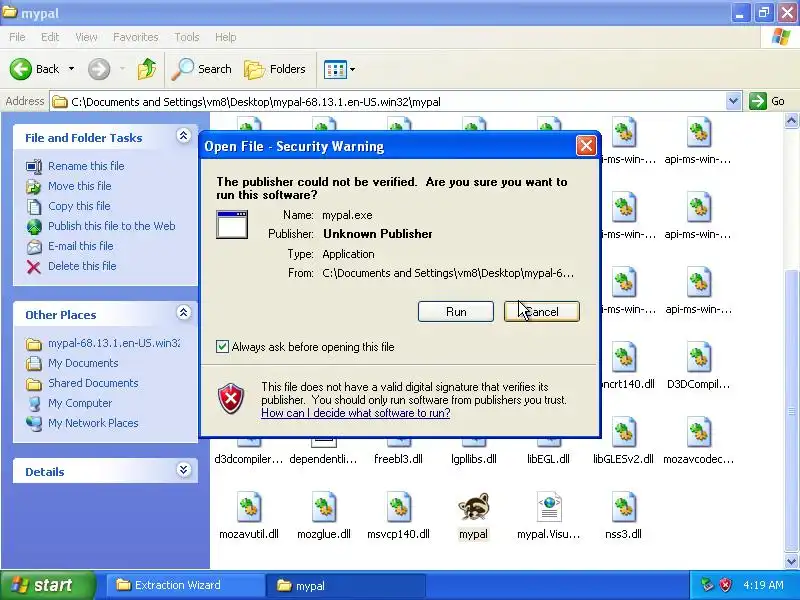Viewport: 800px width, 600px height.
Task: Select the dependentli... file name
Action: click(x=323, y=459)
